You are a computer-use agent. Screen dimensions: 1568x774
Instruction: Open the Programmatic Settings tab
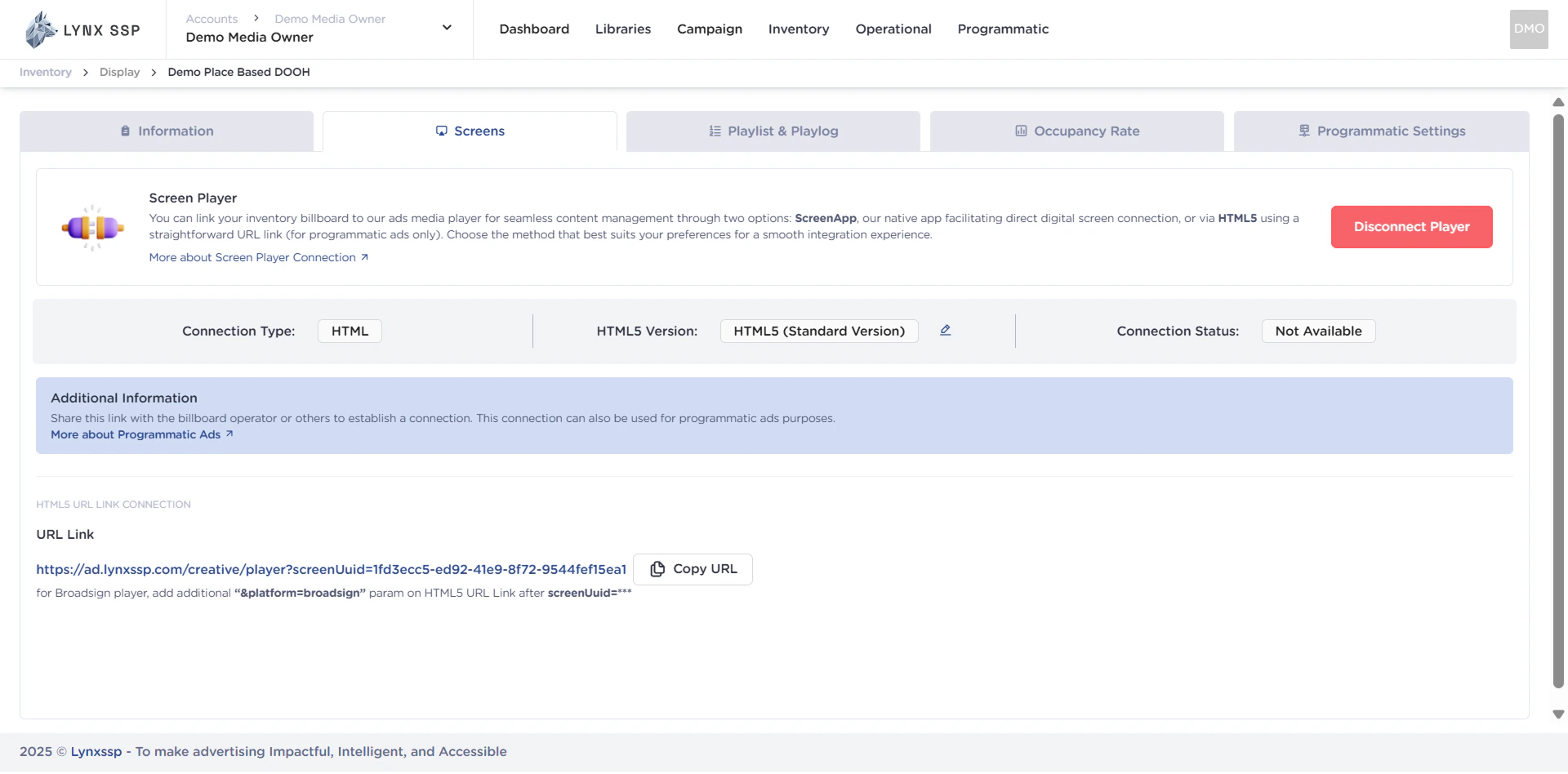pyautogui.click(x=1382, y=131)
